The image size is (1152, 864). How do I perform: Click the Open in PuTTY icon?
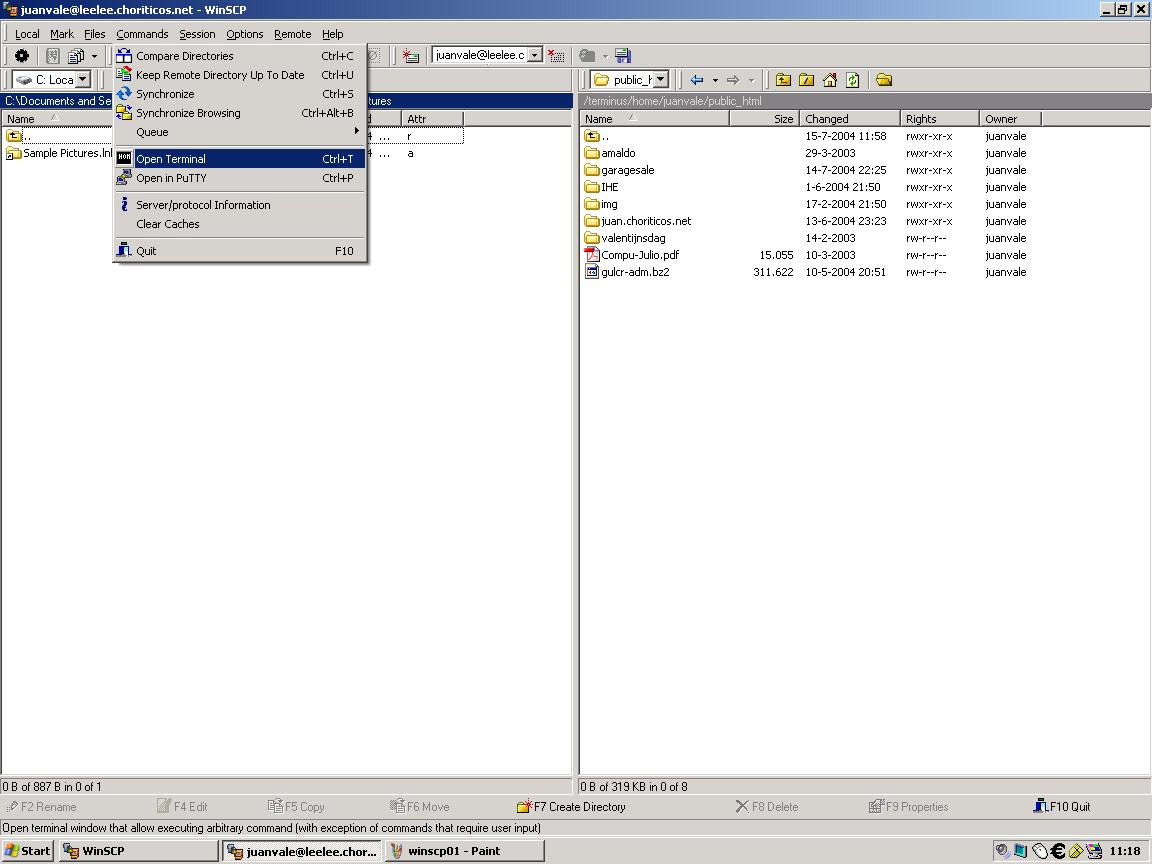point(124,178)
